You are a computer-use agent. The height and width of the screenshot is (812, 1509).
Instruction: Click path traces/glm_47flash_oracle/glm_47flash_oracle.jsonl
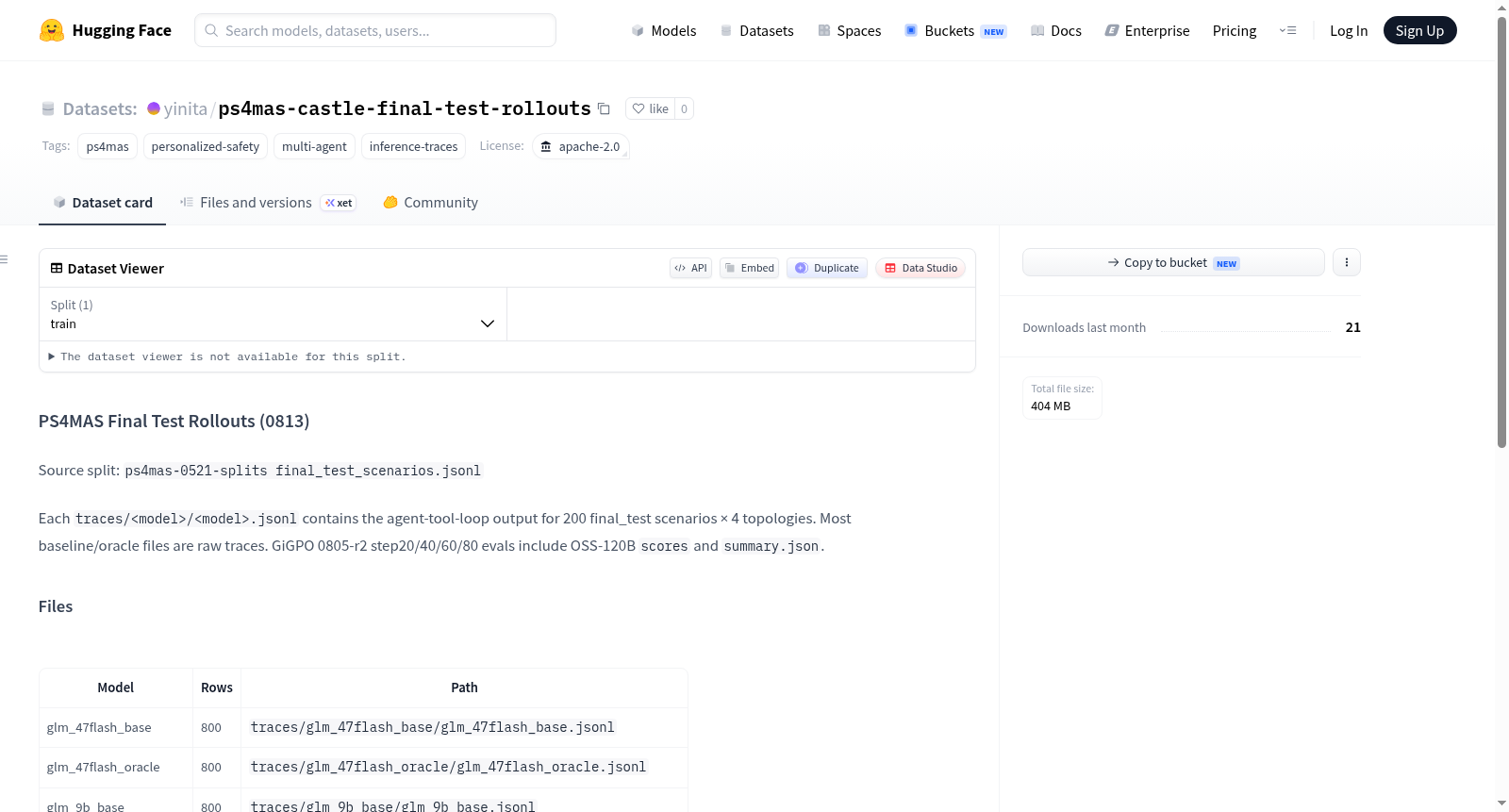(x=449, y=767)
